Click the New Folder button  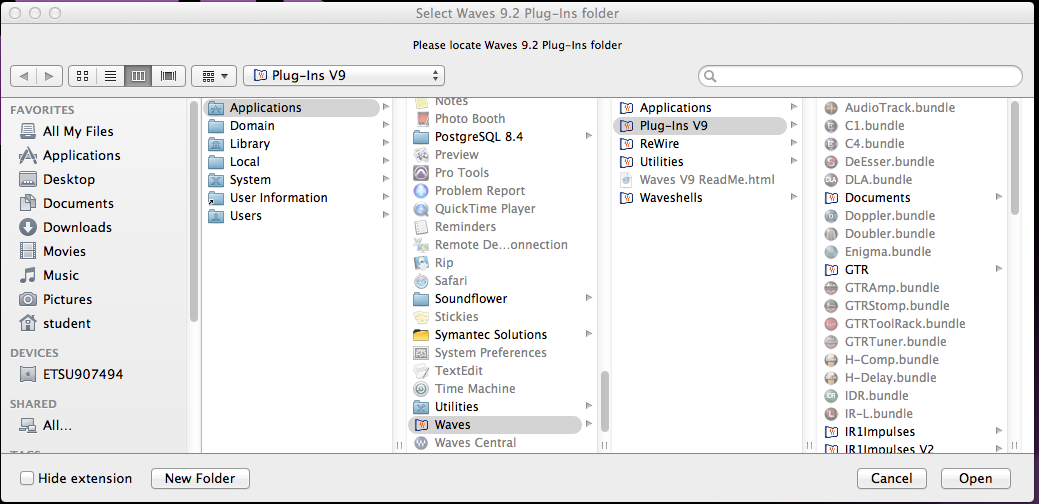click(200, 479)
